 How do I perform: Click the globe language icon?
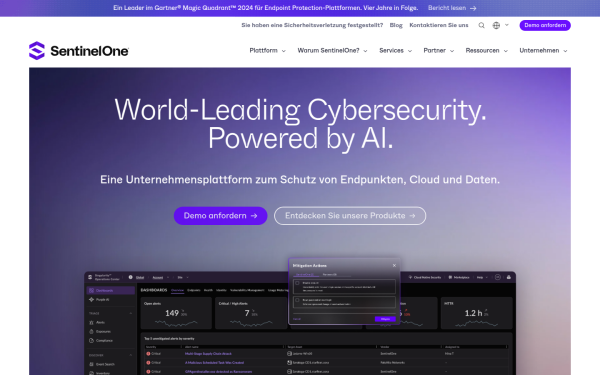tap(496, 25)
